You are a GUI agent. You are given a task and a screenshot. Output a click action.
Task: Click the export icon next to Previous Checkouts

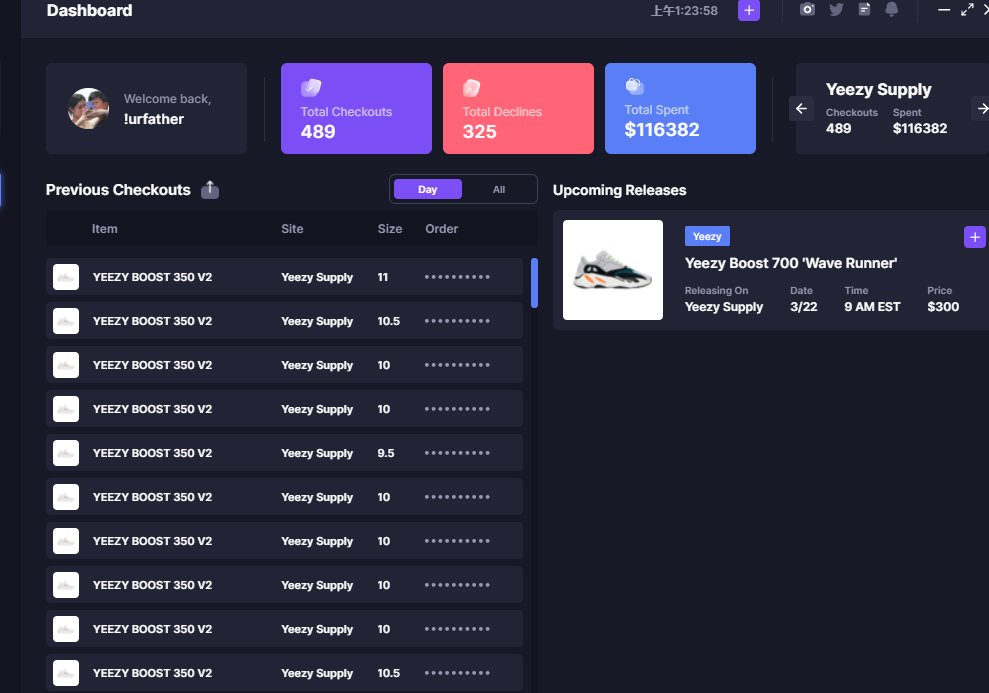(210, 190)
